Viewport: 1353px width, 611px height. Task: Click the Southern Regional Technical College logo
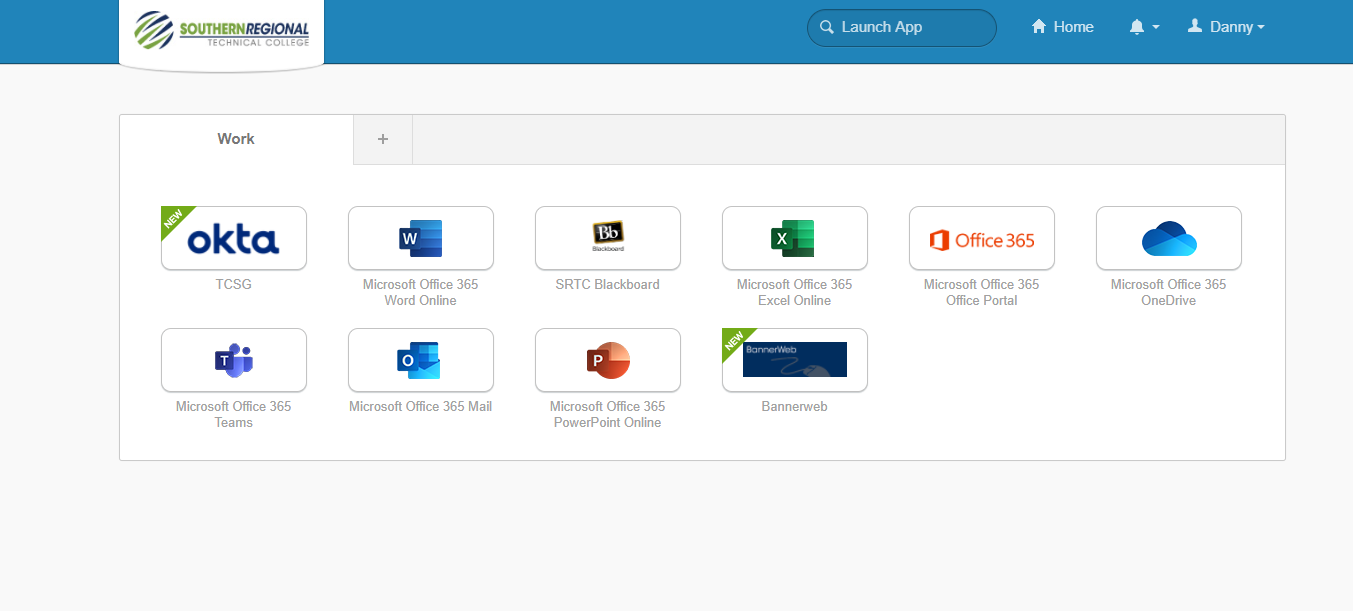222,30
